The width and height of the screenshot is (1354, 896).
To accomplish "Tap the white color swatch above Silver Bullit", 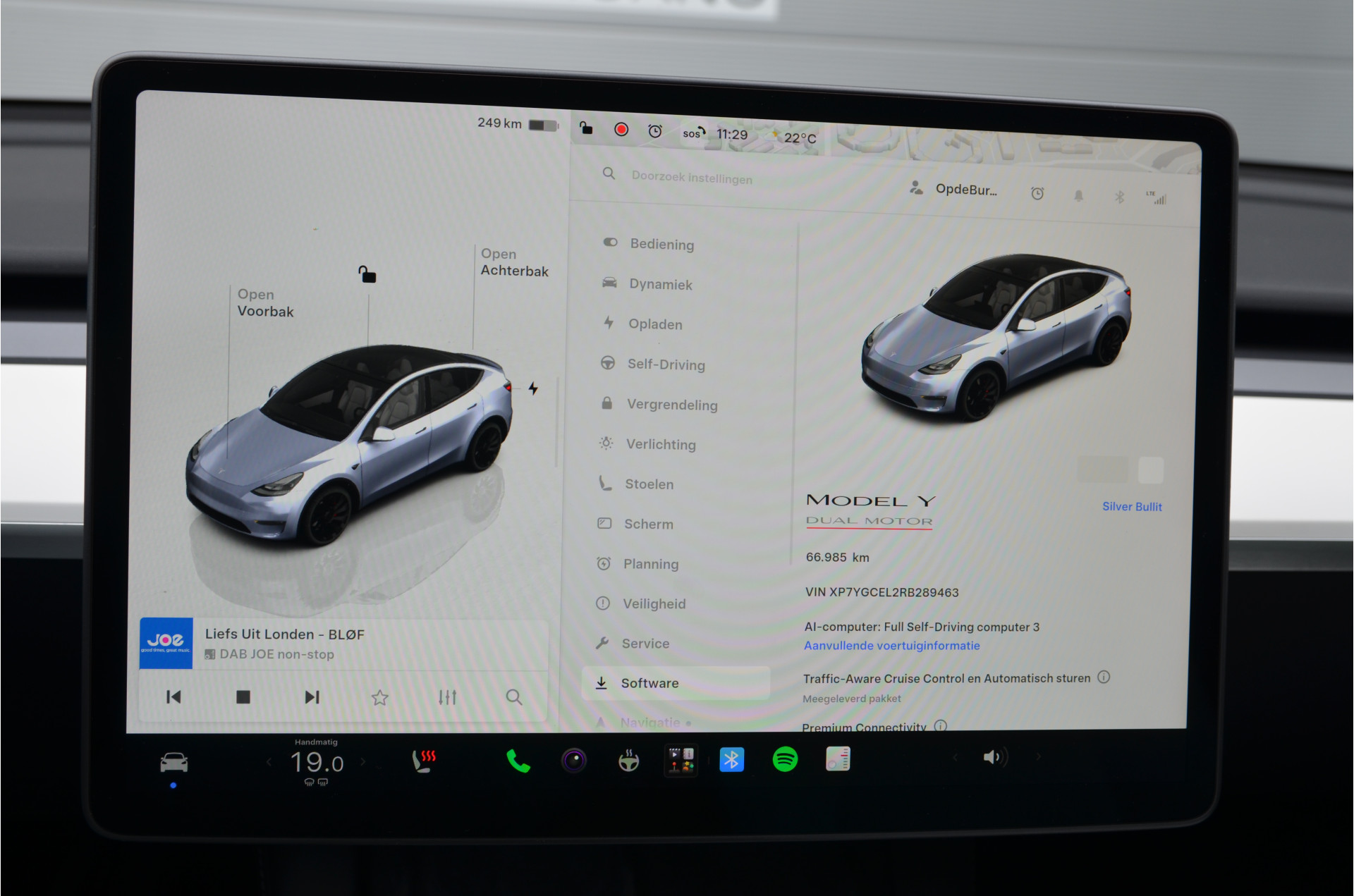I will coord(1151,470).
